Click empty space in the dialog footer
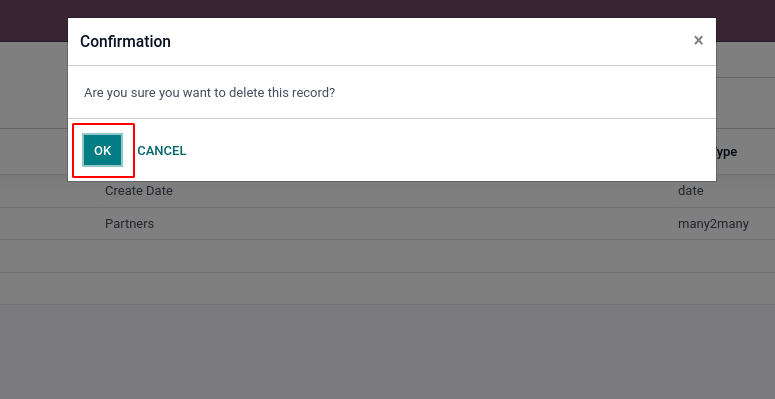 point(445,150)
